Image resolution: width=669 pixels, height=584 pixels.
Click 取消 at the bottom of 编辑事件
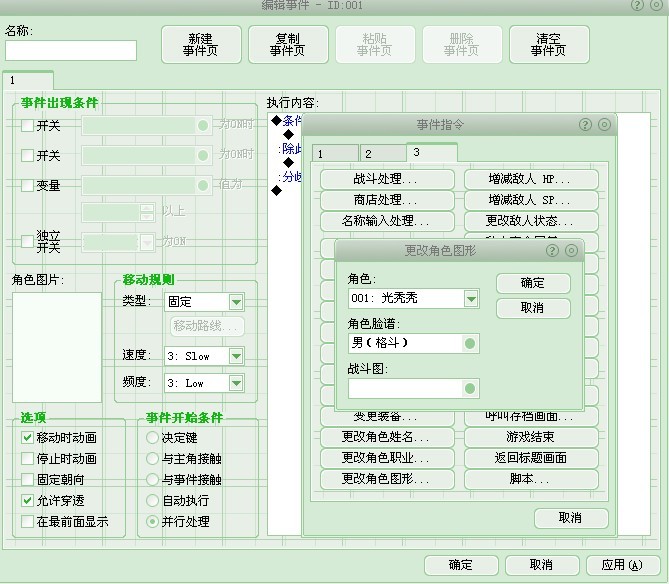coord(542,565)
